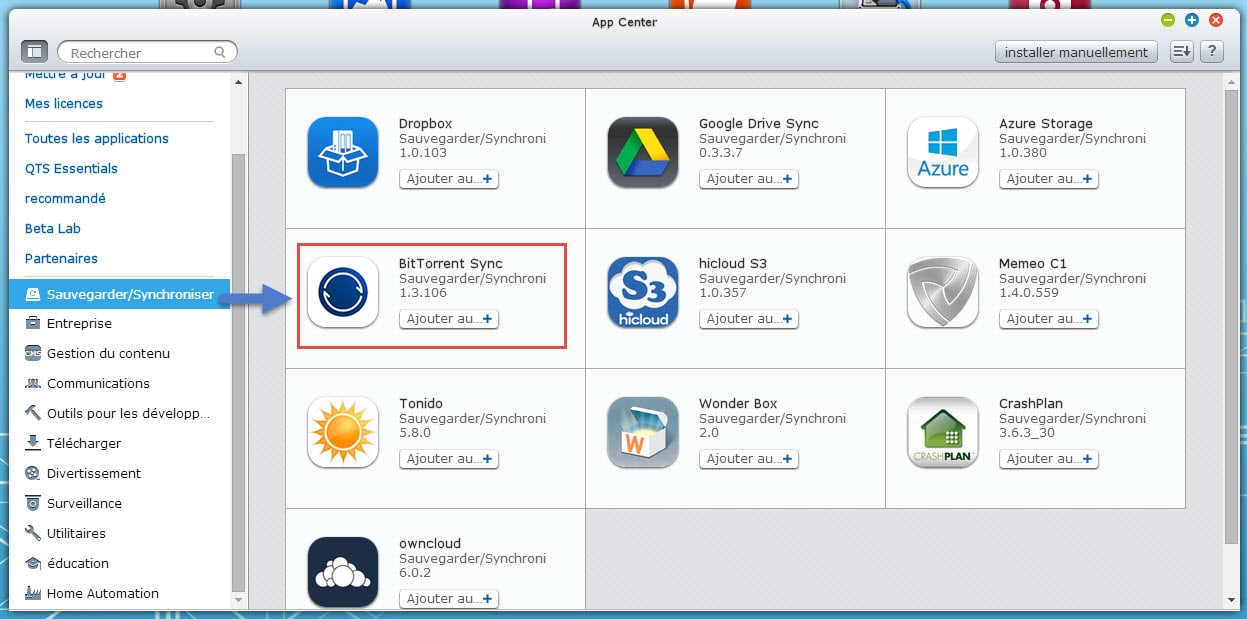The image size is (1247, 619).
Task: Click the CrashPlan title text
Action: (x=1031, y=404)
